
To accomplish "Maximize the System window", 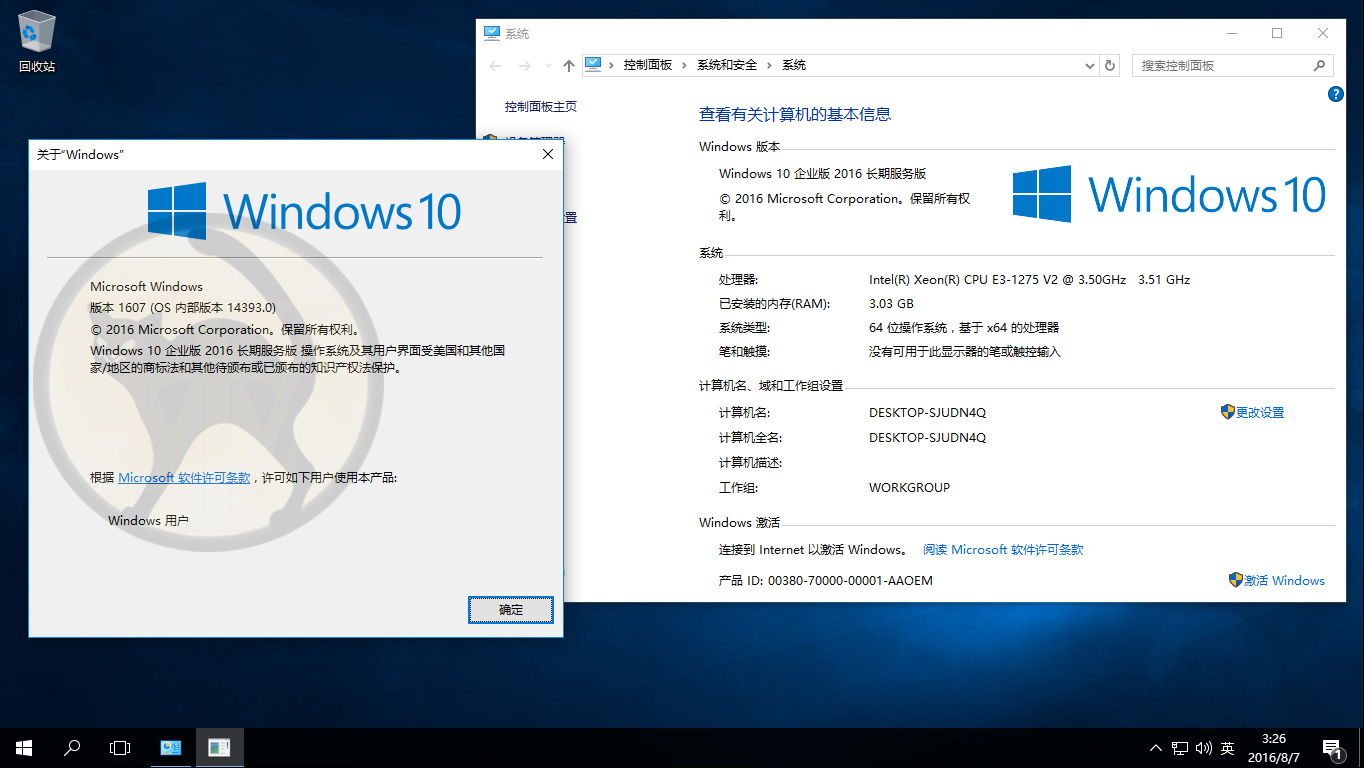I will pyautogui.click(x=1277, y=33).
